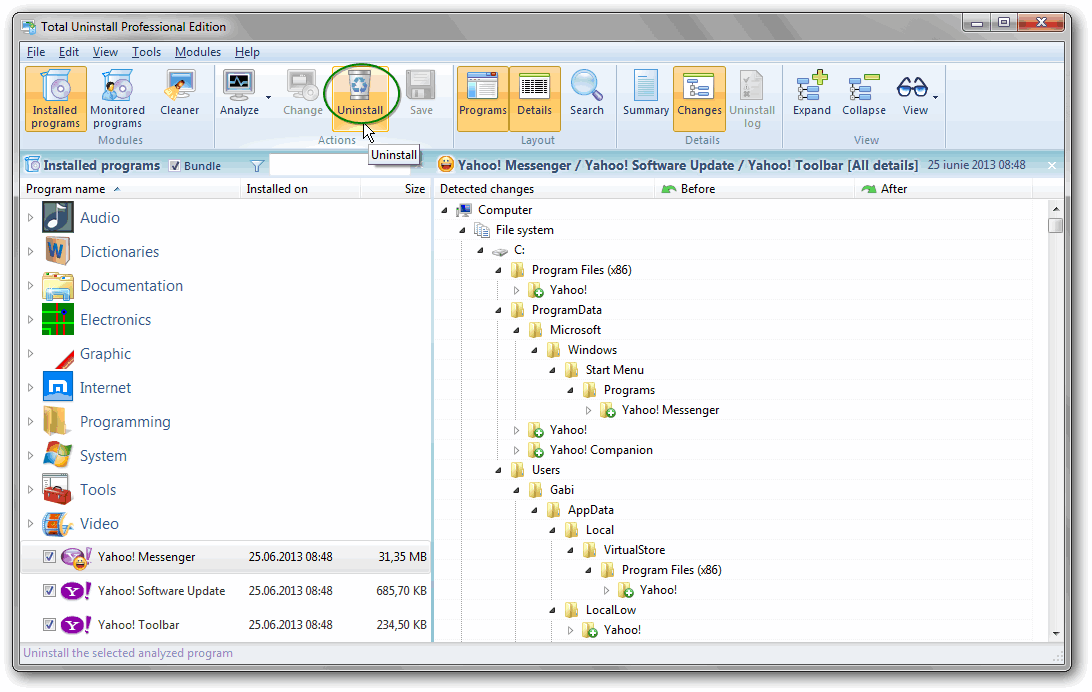Open the Monitored programs module
Image resolution: width=1092 pixels, height=692 pixels.
tap(118, 98)
